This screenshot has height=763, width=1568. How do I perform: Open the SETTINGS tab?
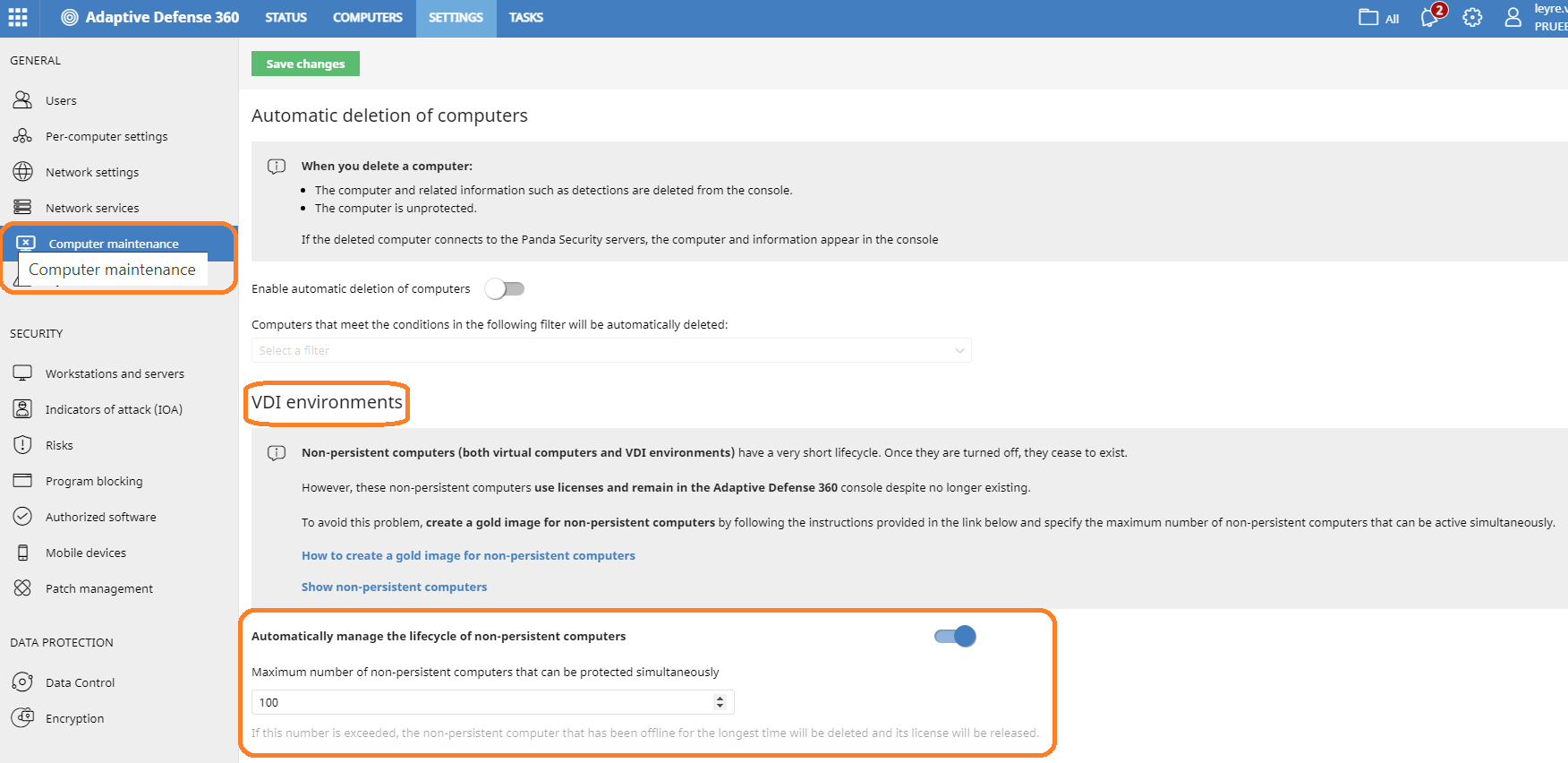[x=456, y=17]
